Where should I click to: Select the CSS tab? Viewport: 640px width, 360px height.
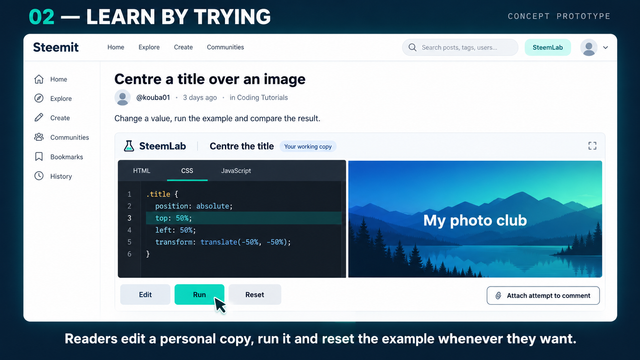tap(187, 171)
